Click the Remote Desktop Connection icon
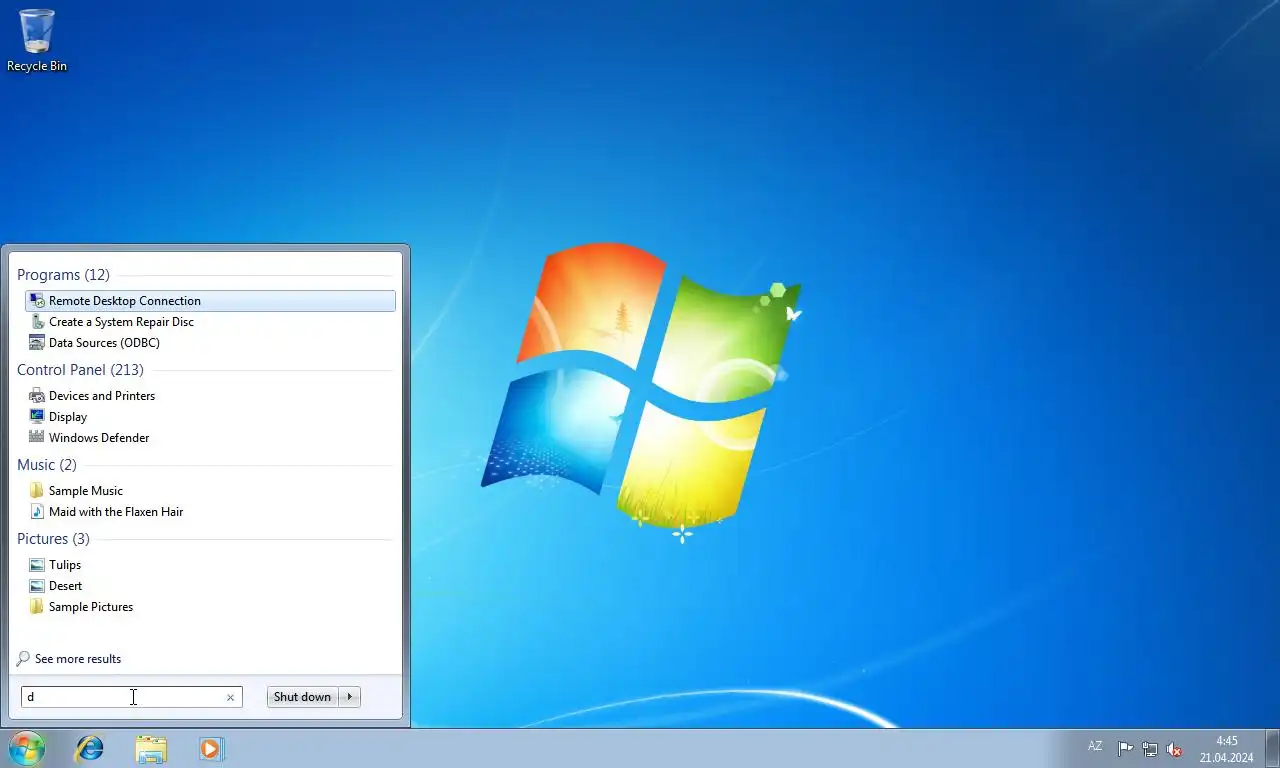The height and width of the screenshot is (768, 1280). pos(37,301)
